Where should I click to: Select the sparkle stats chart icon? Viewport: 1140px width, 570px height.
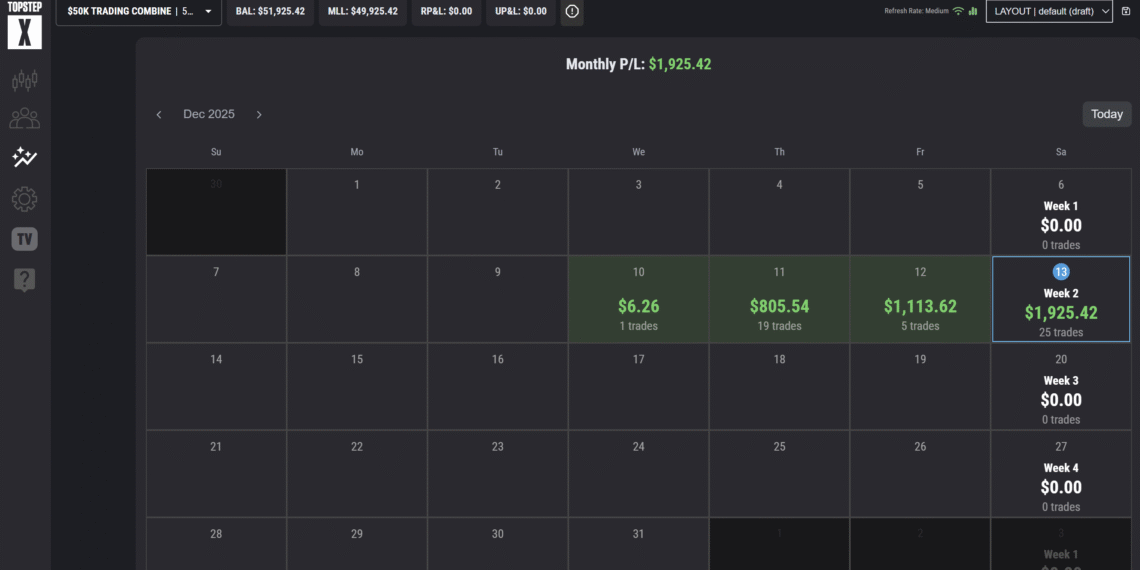[x=25, y=157]
